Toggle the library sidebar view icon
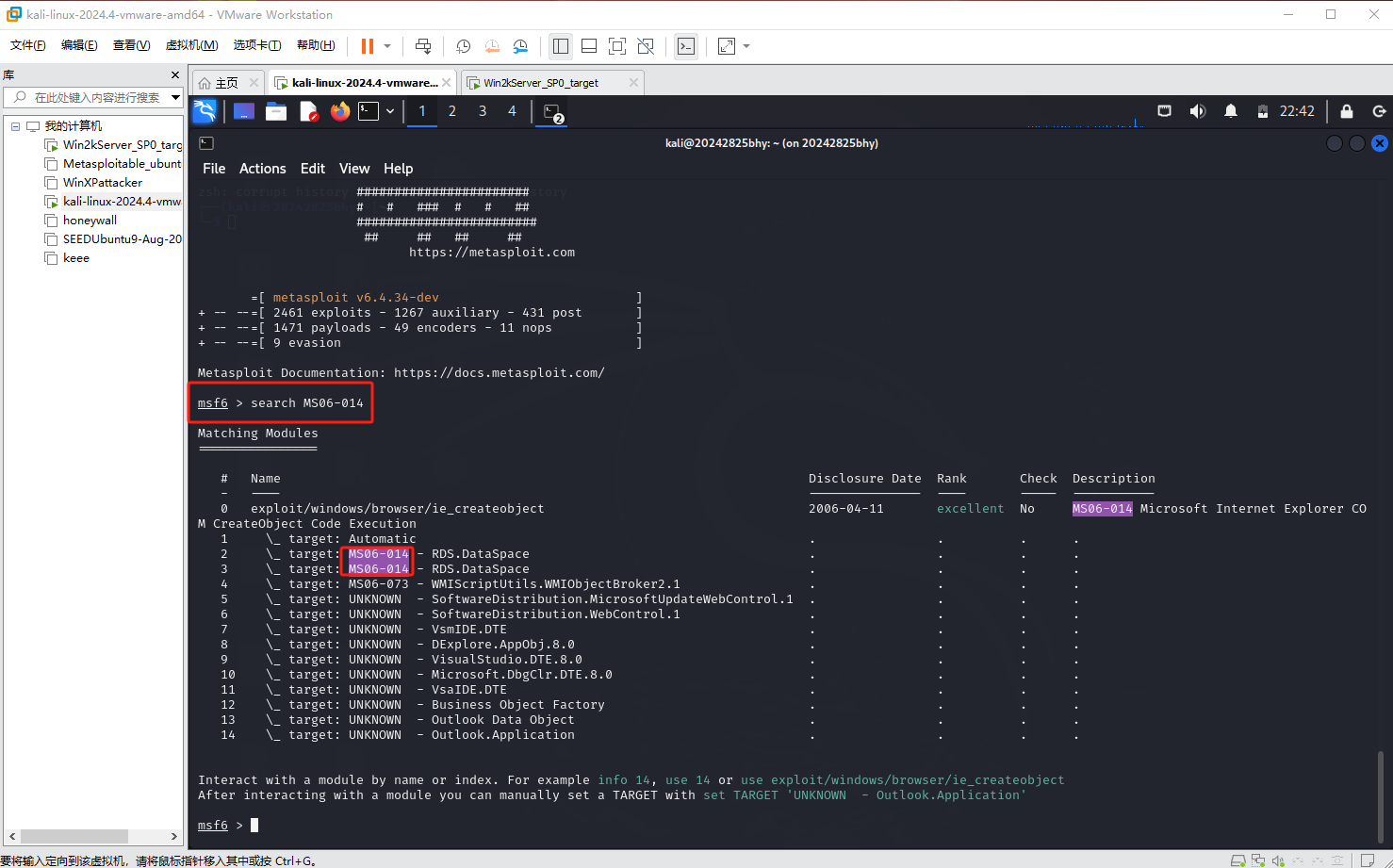 pos(561,46)
